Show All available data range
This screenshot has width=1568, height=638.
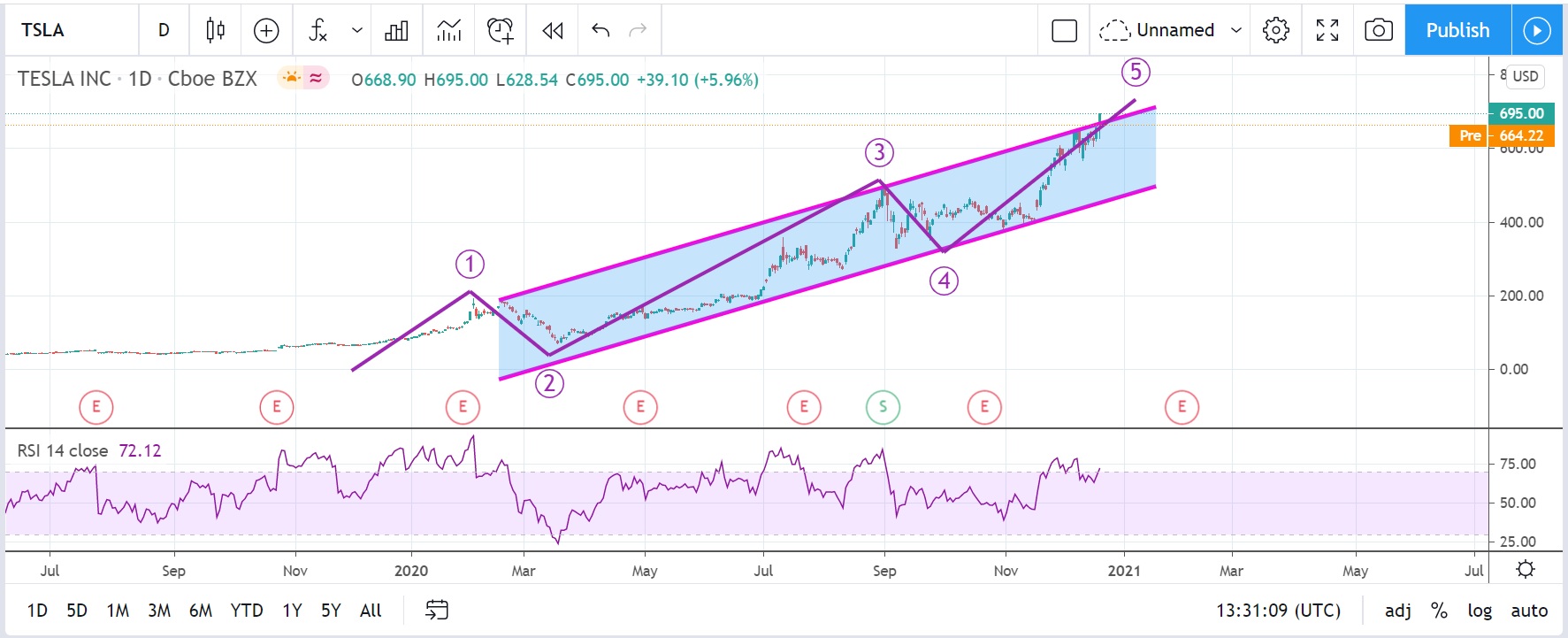371,611
